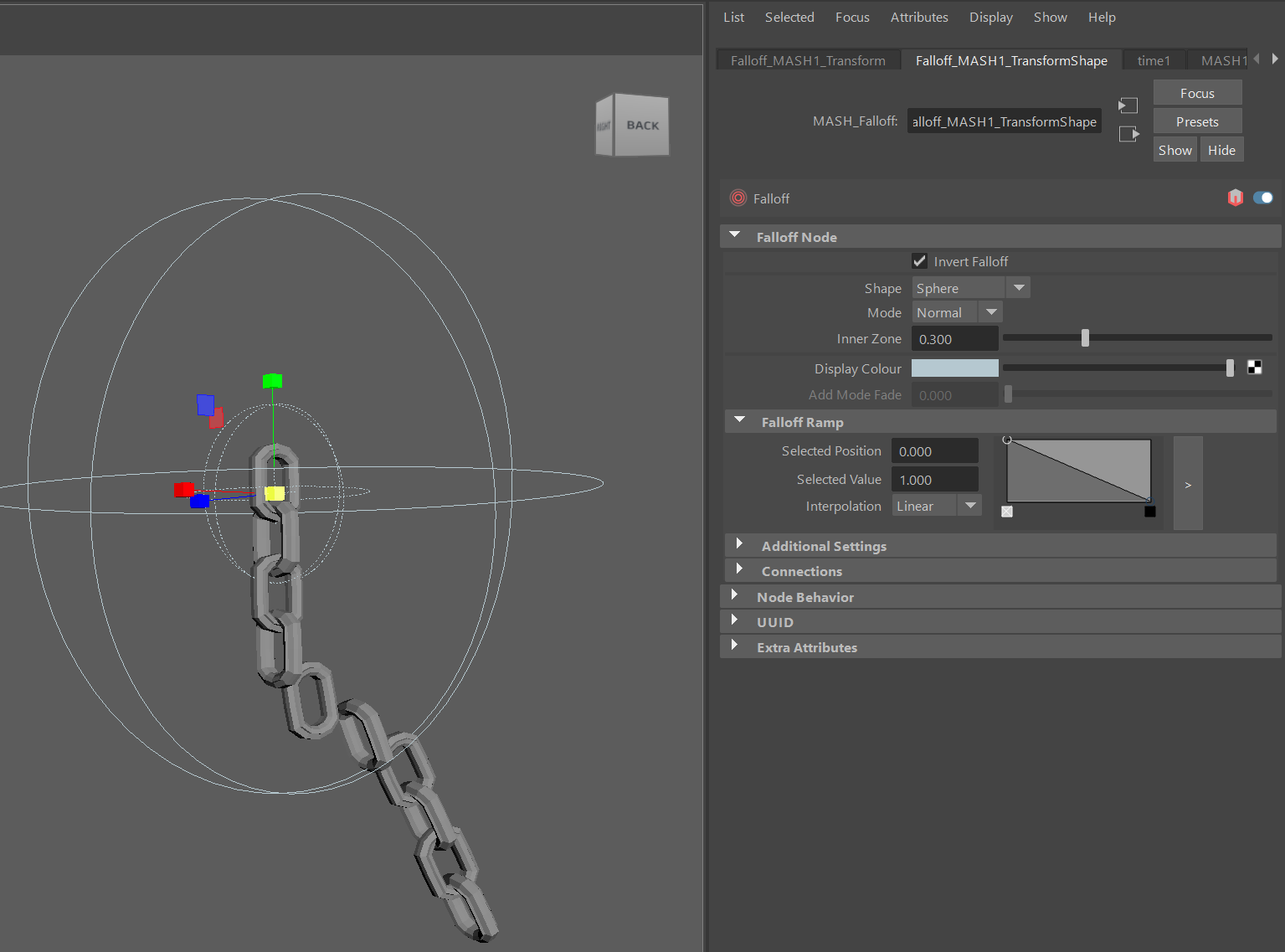Click the Display Colour checker map icon
1285x952 pixels.
click(x=1254, y=368)
